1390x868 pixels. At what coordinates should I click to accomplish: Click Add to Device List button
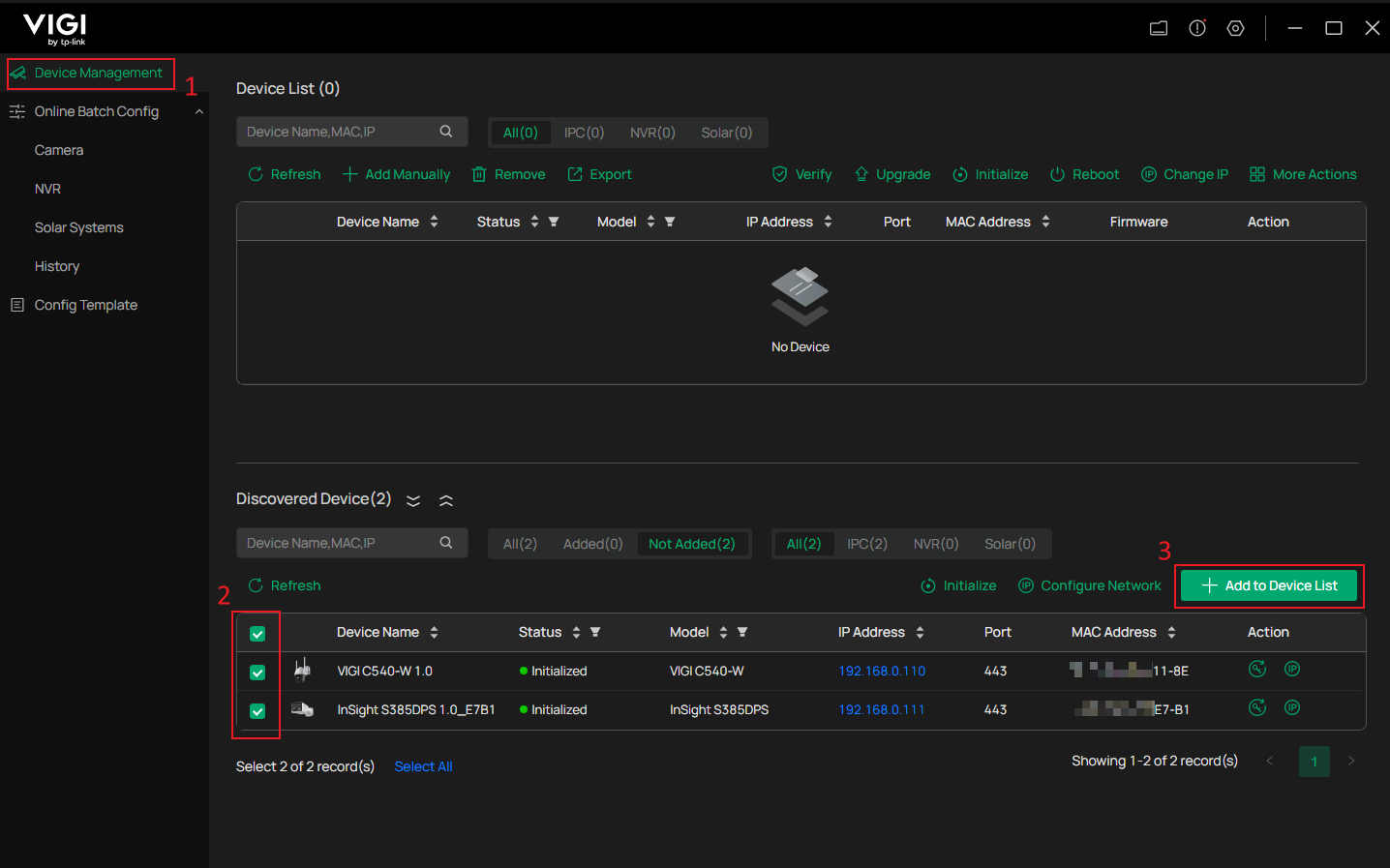[1269, 585]
